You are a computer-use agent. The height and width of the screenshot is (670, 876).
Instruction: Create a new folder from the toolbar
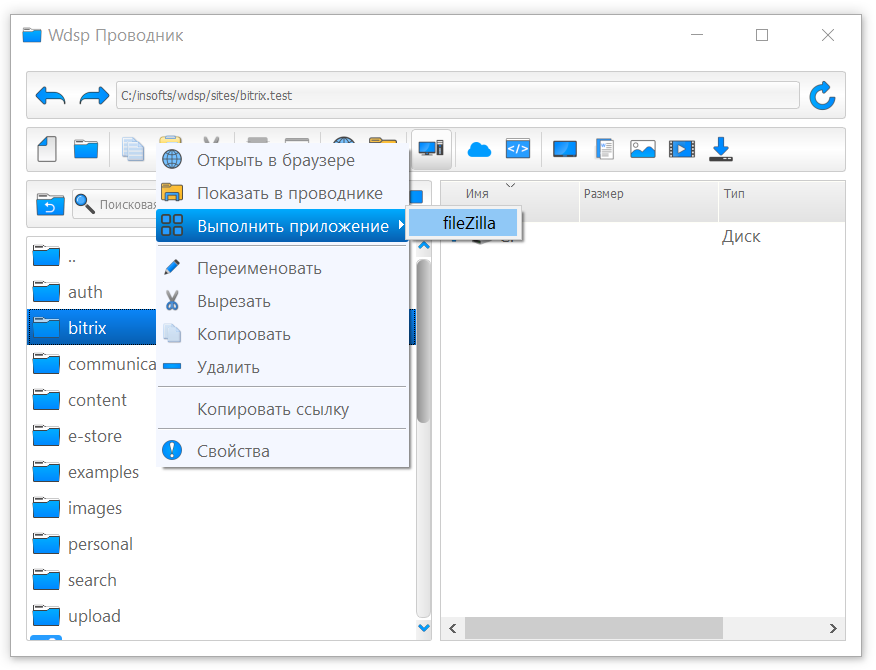pos(86,149)
